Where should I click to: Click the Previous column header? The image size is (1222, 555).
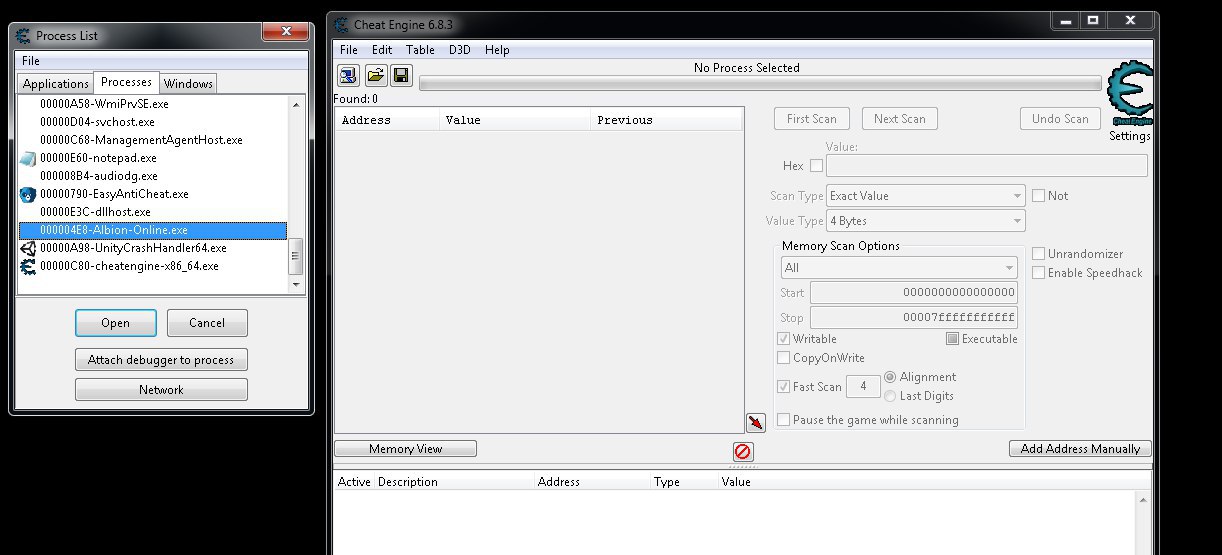666,120
